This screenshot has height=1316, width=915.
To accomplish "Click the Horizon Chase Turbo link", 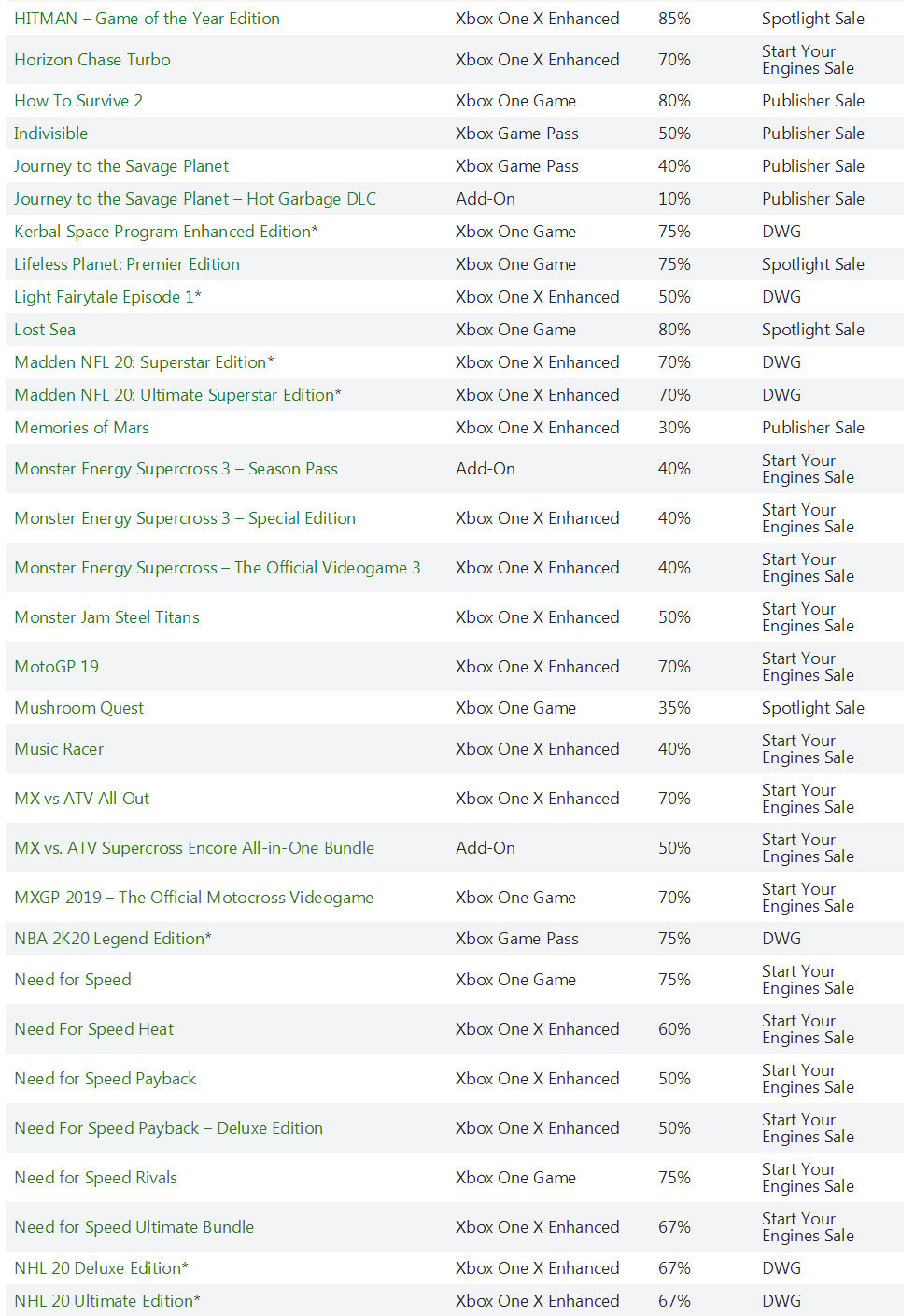I will [92, 60].
